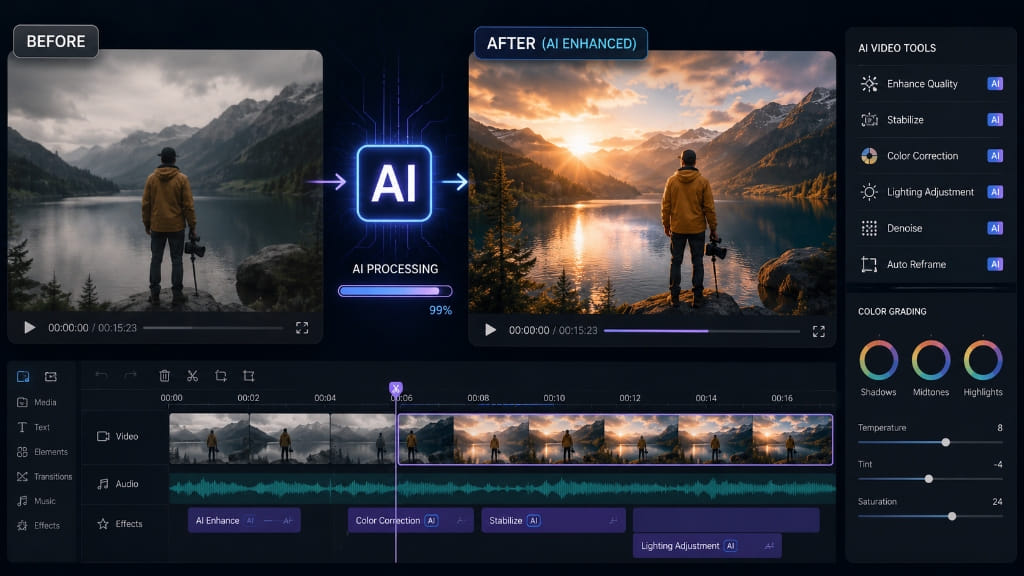Adjust the Midtones color wheel
The height and width of the screenshot is (576, 1024).
click(931, 360)
